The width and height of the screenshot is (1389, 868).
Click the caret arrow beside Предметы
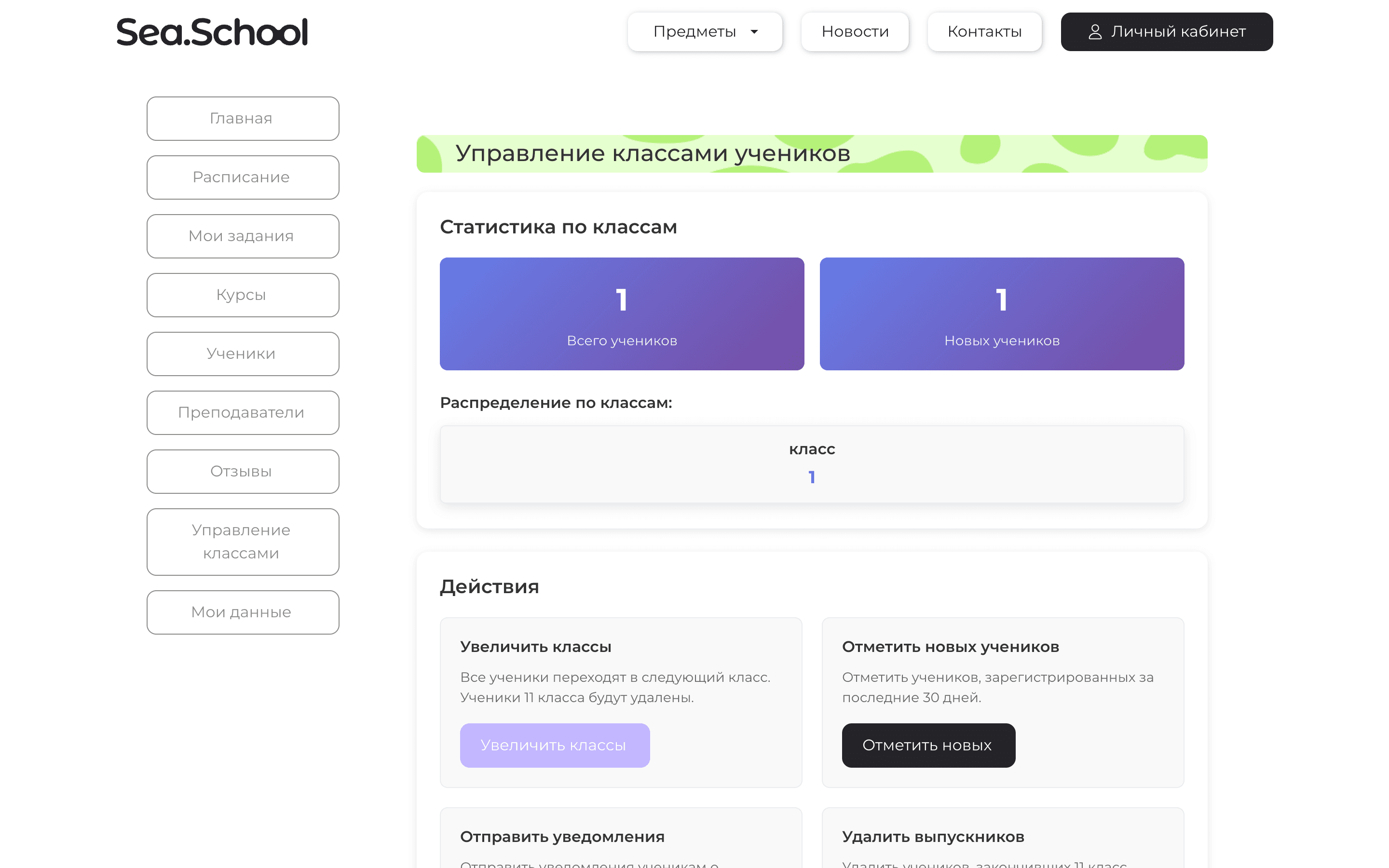coord(754,31)
